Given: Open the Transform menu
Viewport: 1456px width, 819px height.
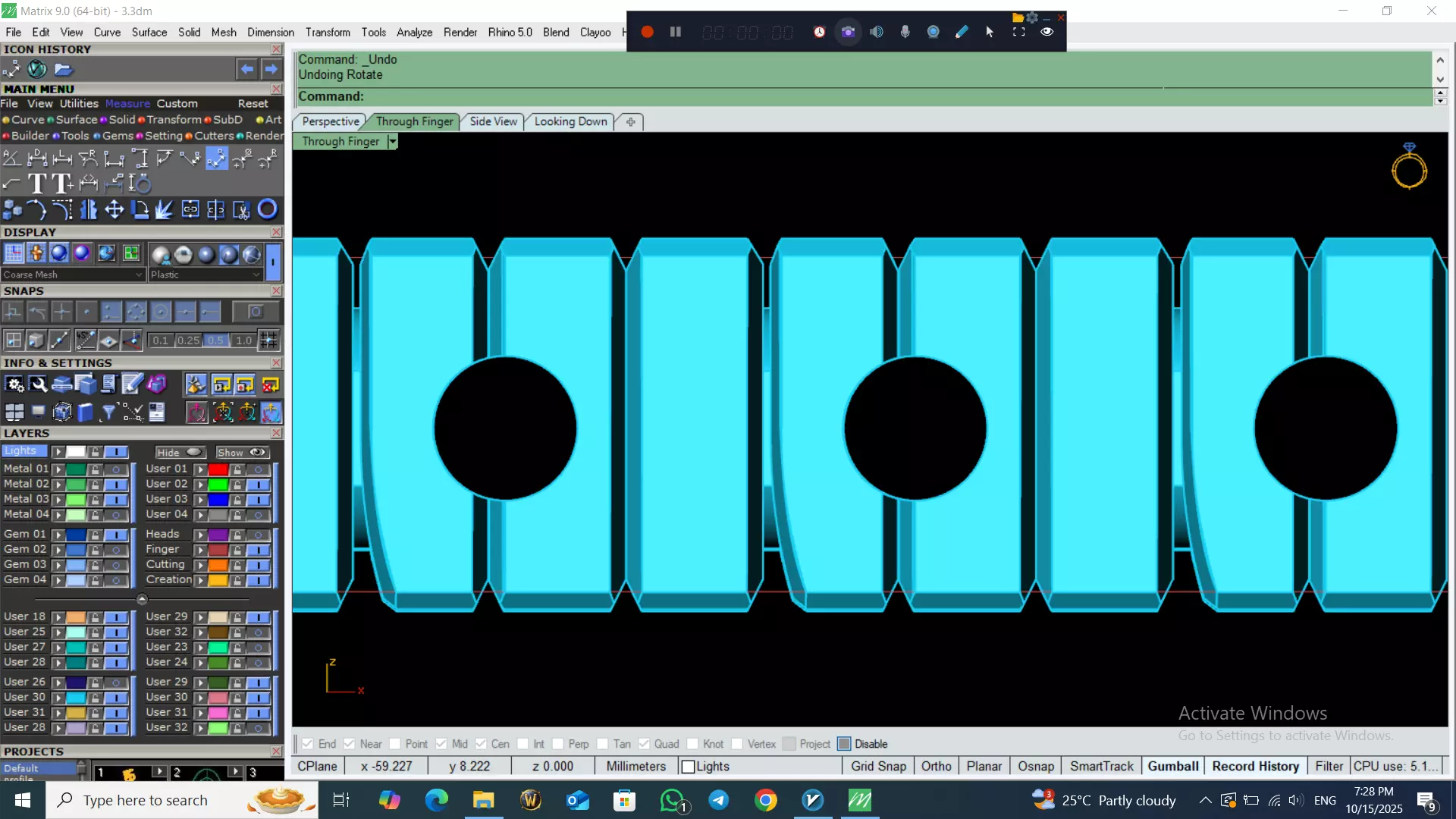Looking at the screenshot, I should coord(327,33).
